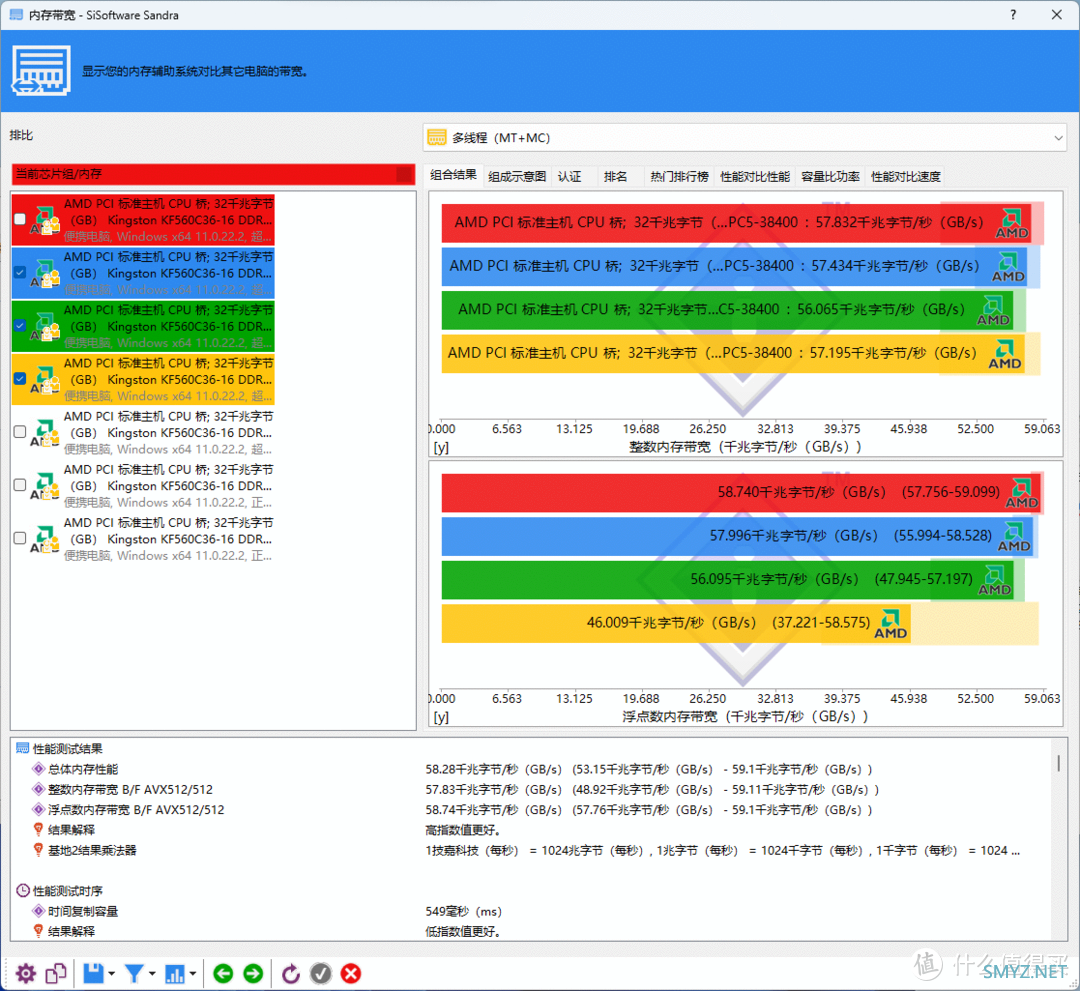Click the icon beside 性能测试结果 heading

click(x=23, y=748)
